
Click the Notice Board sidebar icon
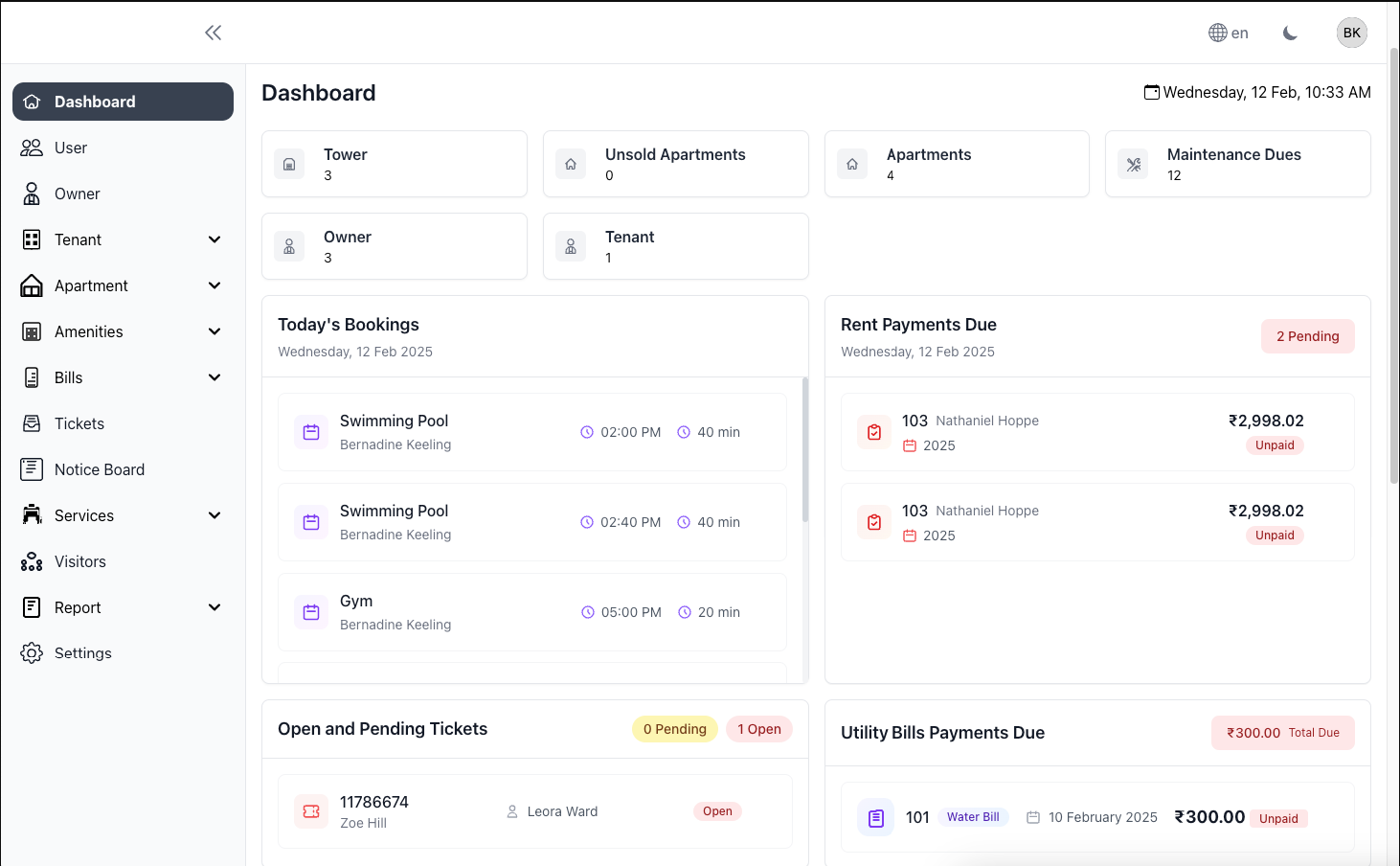tap(32, 469)
